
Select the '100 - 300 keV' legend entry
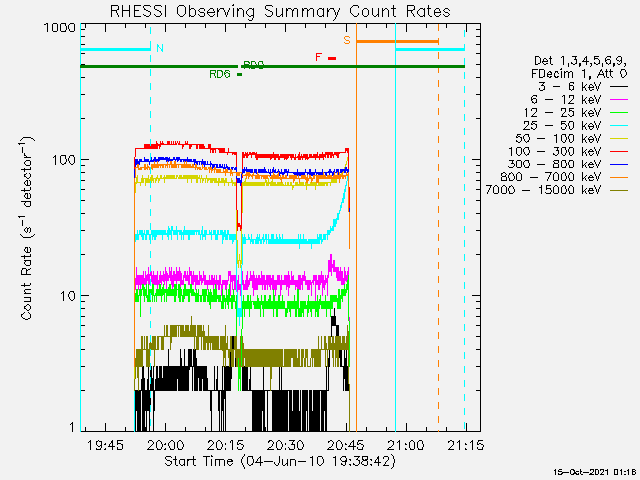point(568,151)
